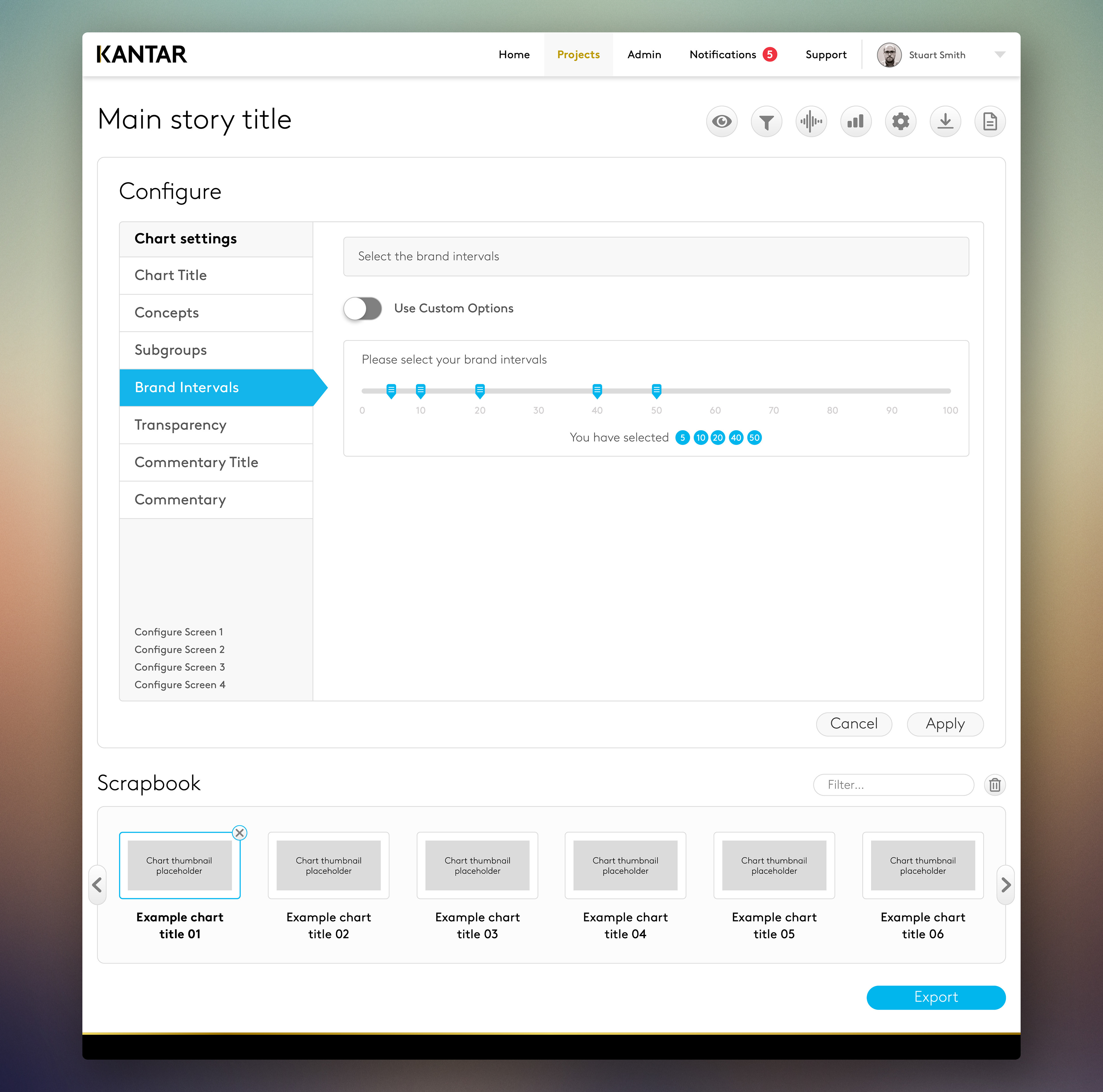Open the settings gear icon
This screenshot has height=1092, width=1103.
coord(901,121)
